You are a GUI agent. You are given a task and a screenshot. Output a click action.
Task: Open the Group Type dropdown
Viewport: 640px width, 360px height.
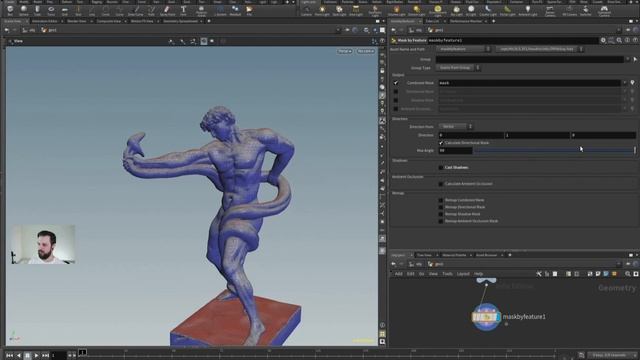(x=459, y=68)
